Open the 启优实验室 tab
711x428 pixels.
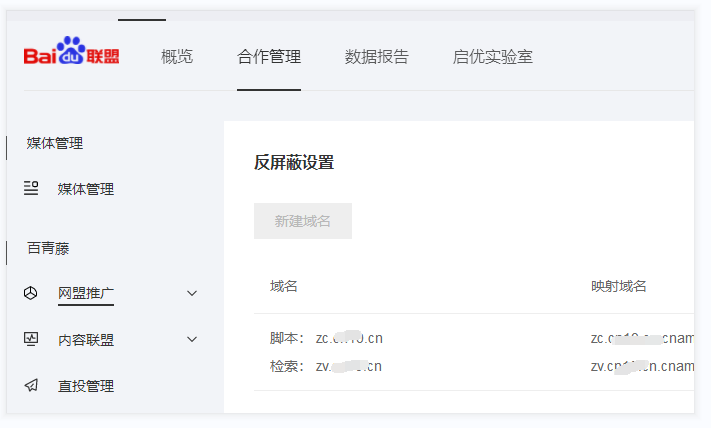coord(492,57)
